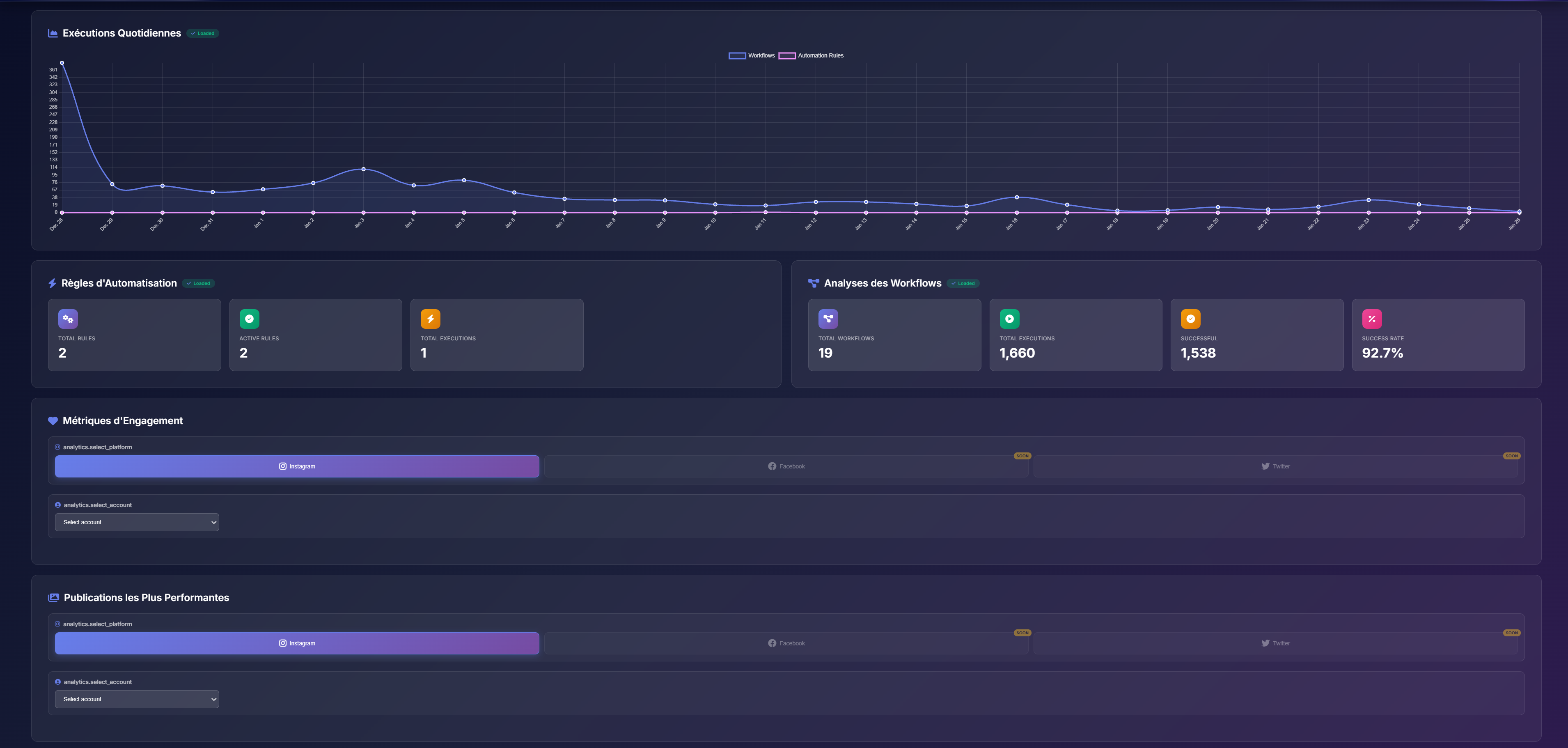Viewport: 1568px width, 748px height.
Task: Click the Instagram button in Publications section
Action: [297, 643]
